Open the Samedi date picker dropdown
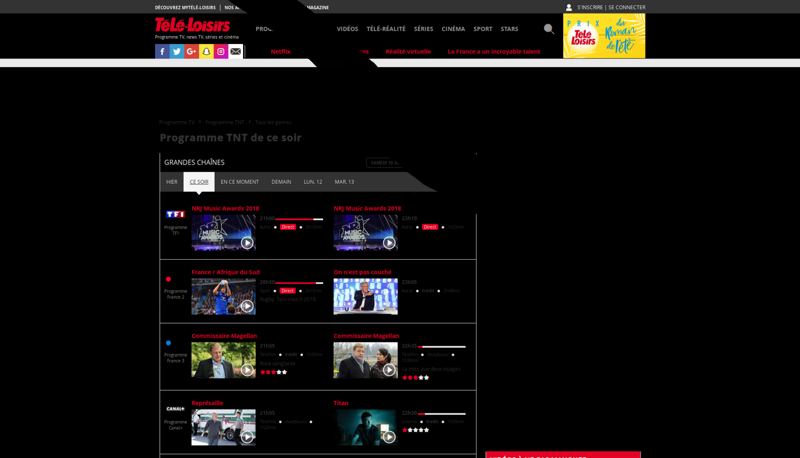The width and height of the screenshot is (800, 458). (x=384, y=163)
